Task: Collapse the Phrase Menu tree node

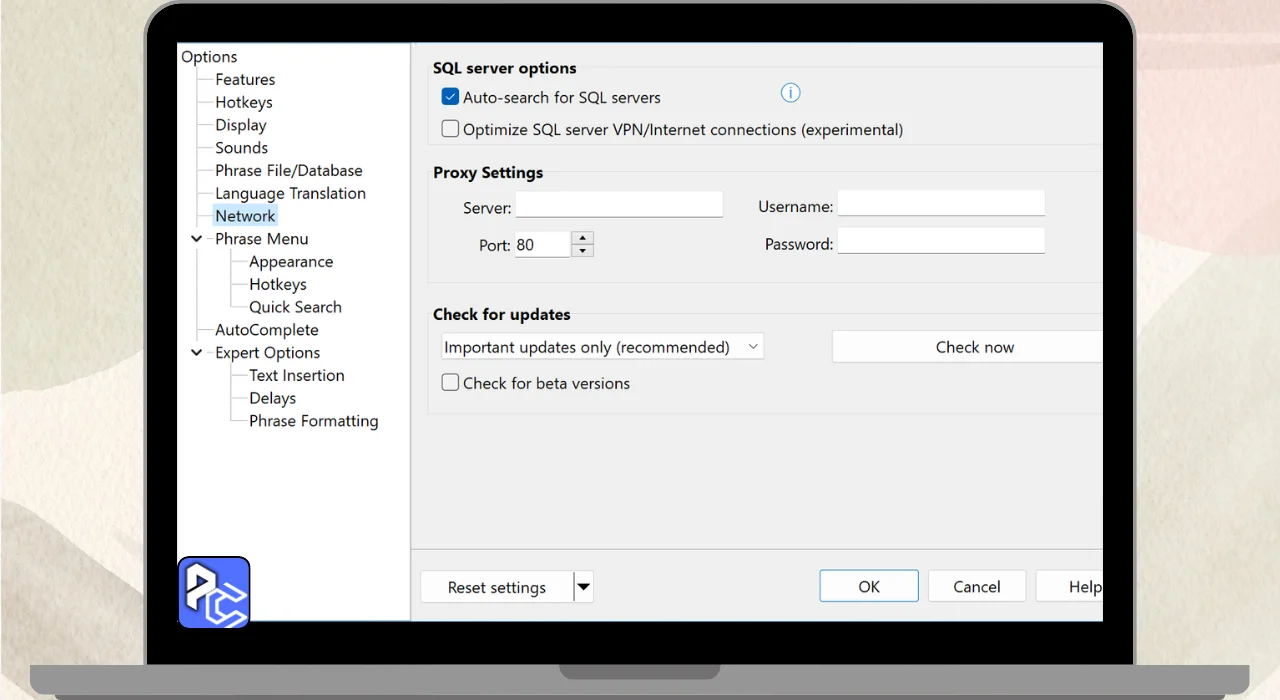Action: click(x=197, y=239)
